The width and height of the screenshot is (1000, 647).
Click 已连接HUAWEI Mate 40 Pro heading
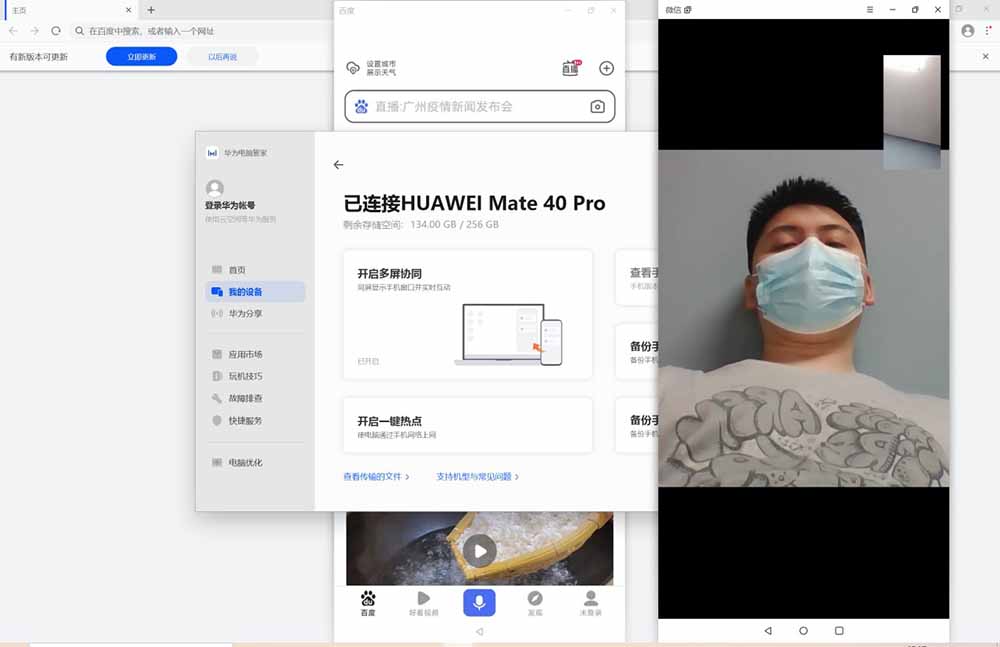click(474, 203)
